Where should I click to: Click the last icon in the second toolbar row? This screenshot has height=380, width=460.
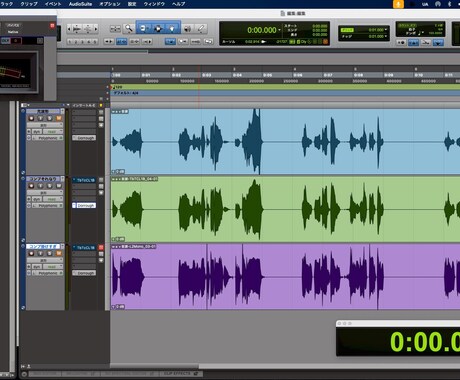click(208, 42)
